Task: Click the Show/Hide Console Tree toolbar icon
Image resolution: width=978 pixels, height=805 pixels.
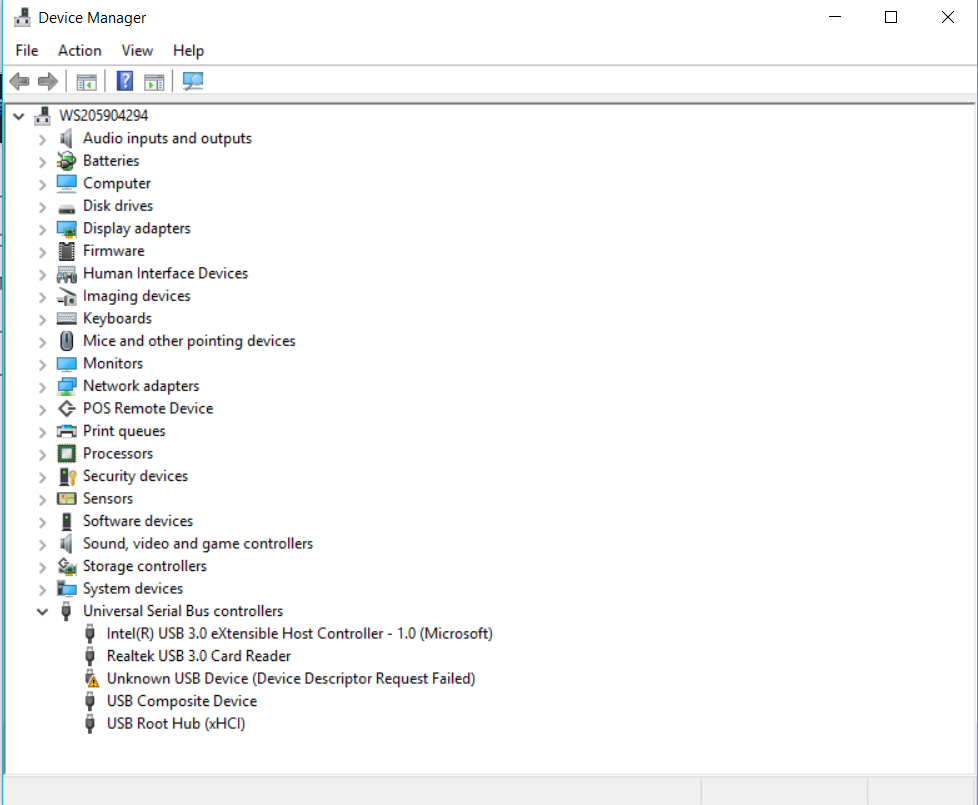Action: pyautogui.click(x=87, y=81)
